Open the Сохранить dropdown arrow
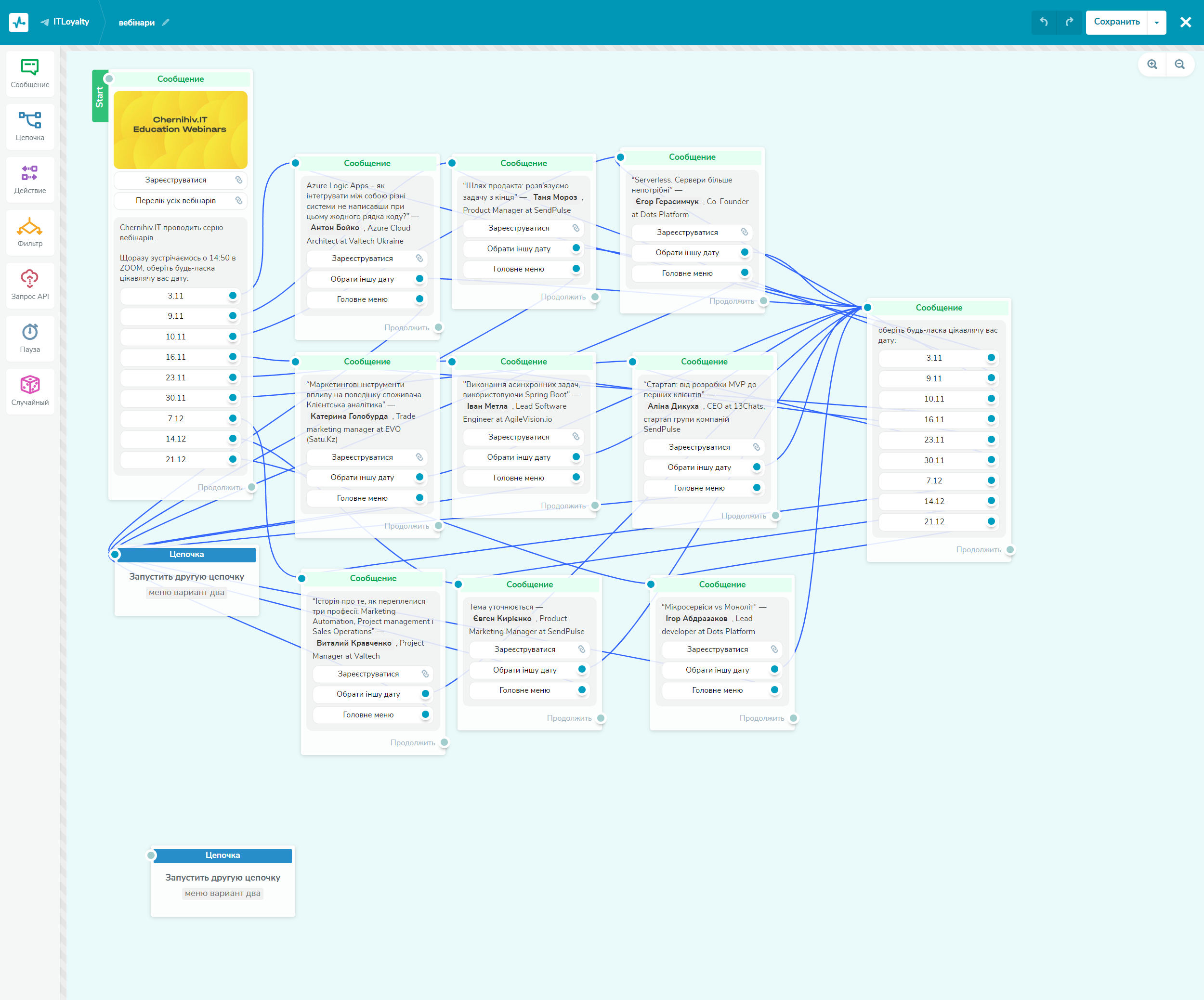Screen dimensions: 1204x1000 tap(1156, 22)
